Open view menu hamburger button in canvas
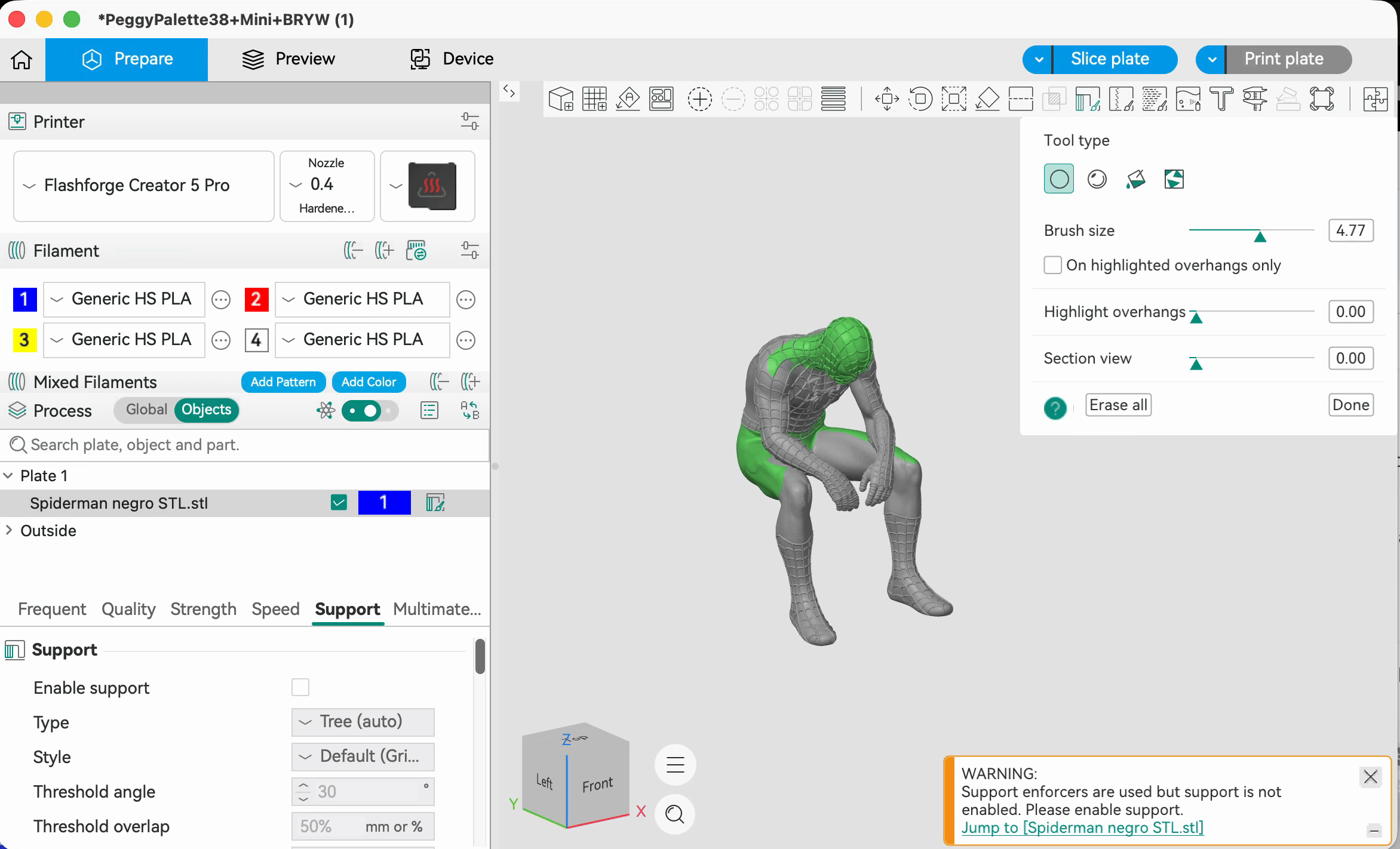This screenshot has width=1400, height=849. pos(676,765)
